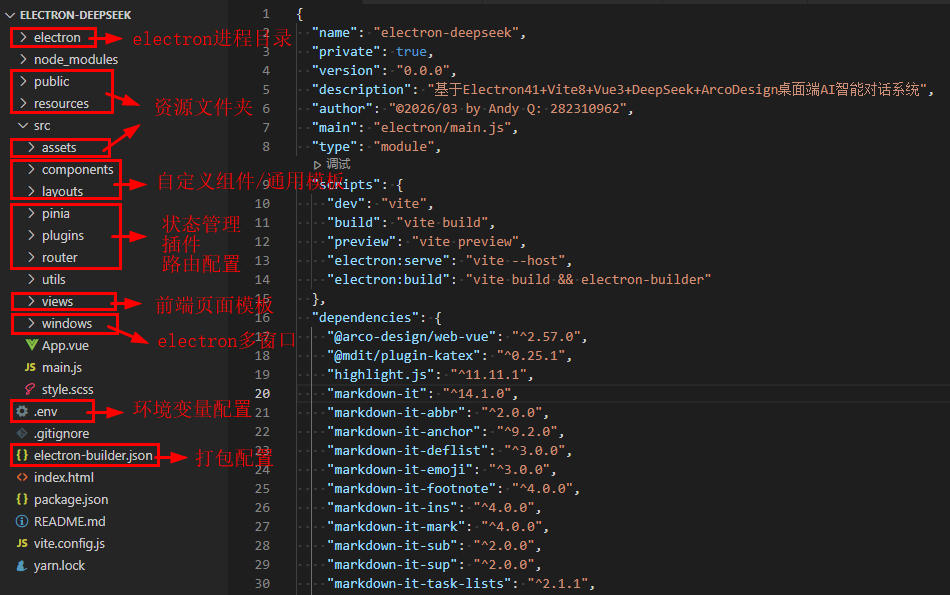Image resolution: width=950 pixels, height=595 pixels.
Task: Click the gear icon next to .env
Action: [x=22, y=411]
